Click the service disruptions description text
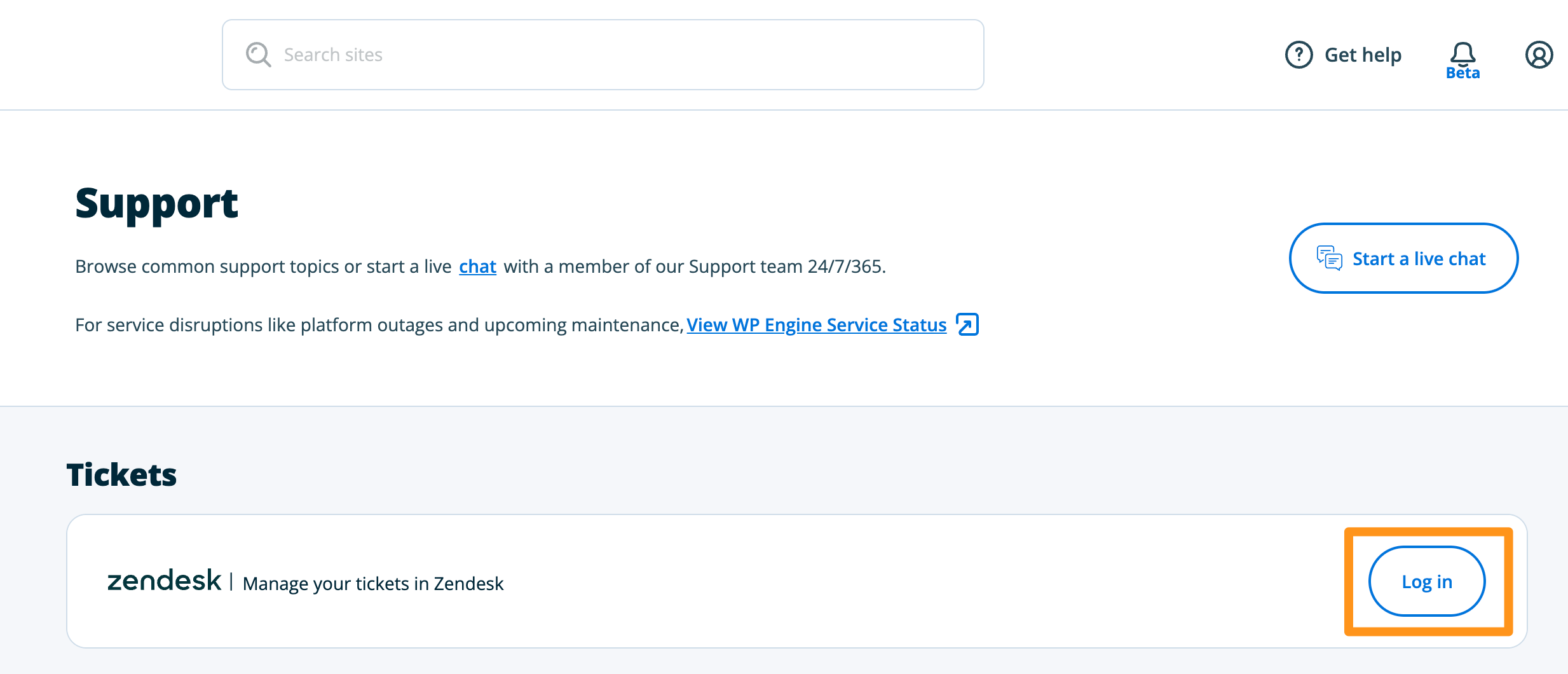This screenshot has width=1568, height=674. point(379,325)
